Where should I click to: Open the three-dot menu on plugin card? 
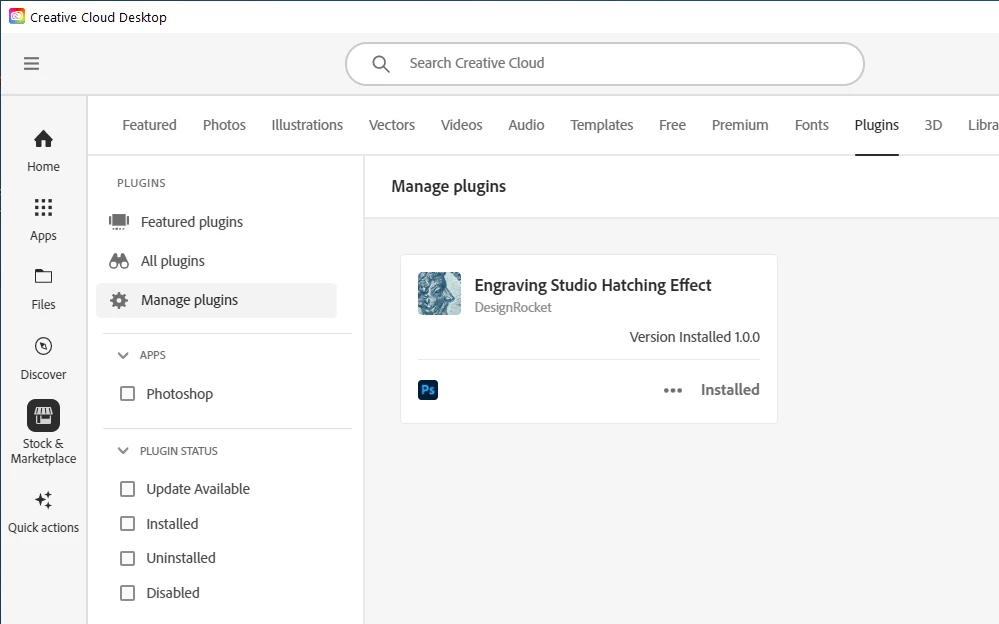click(673, 390)
